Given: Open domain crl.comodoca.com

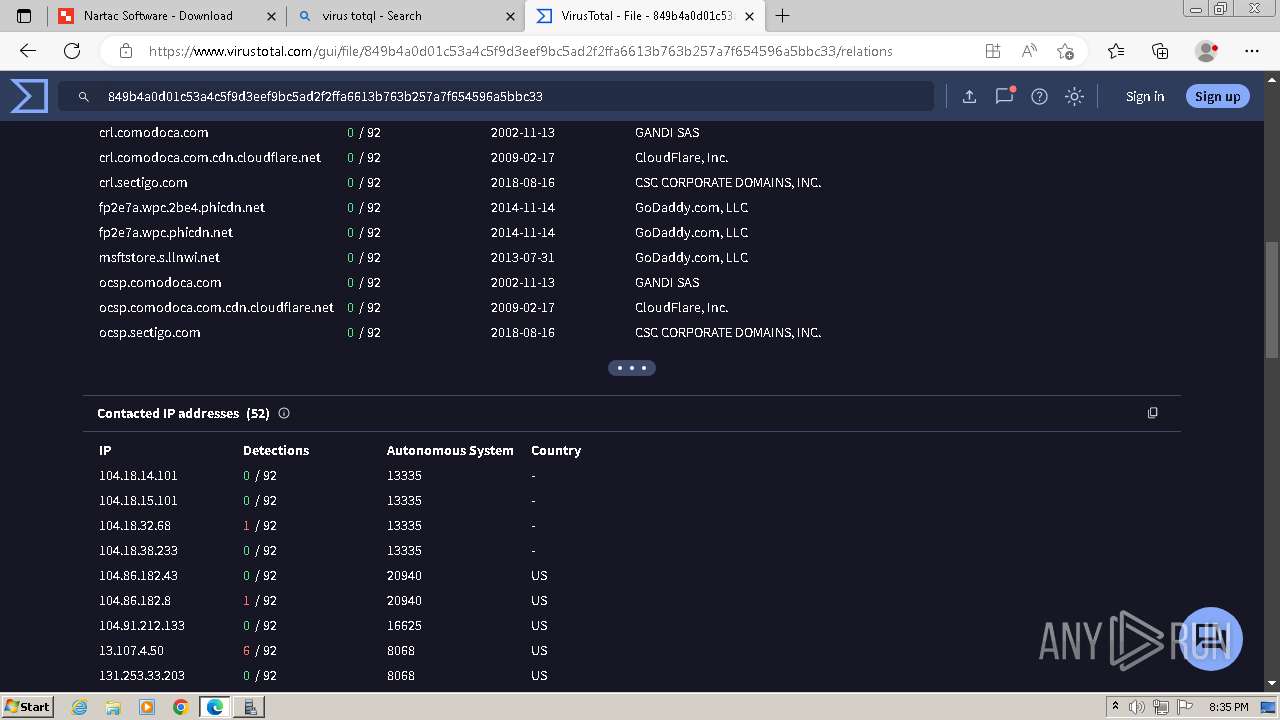Looking at the screenshot, I should point(154,132).
